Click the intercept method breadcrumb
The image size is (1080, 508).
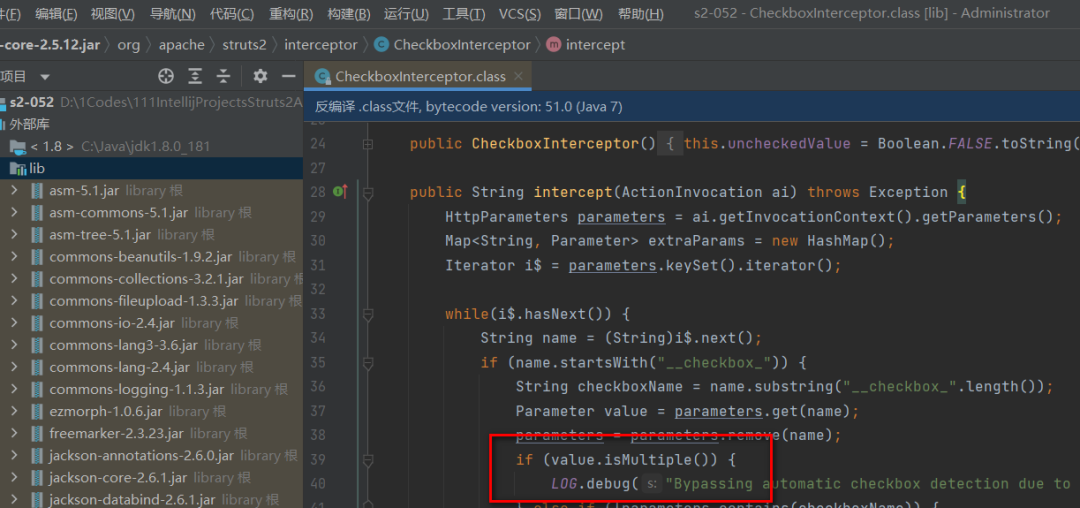pos(586,45)
